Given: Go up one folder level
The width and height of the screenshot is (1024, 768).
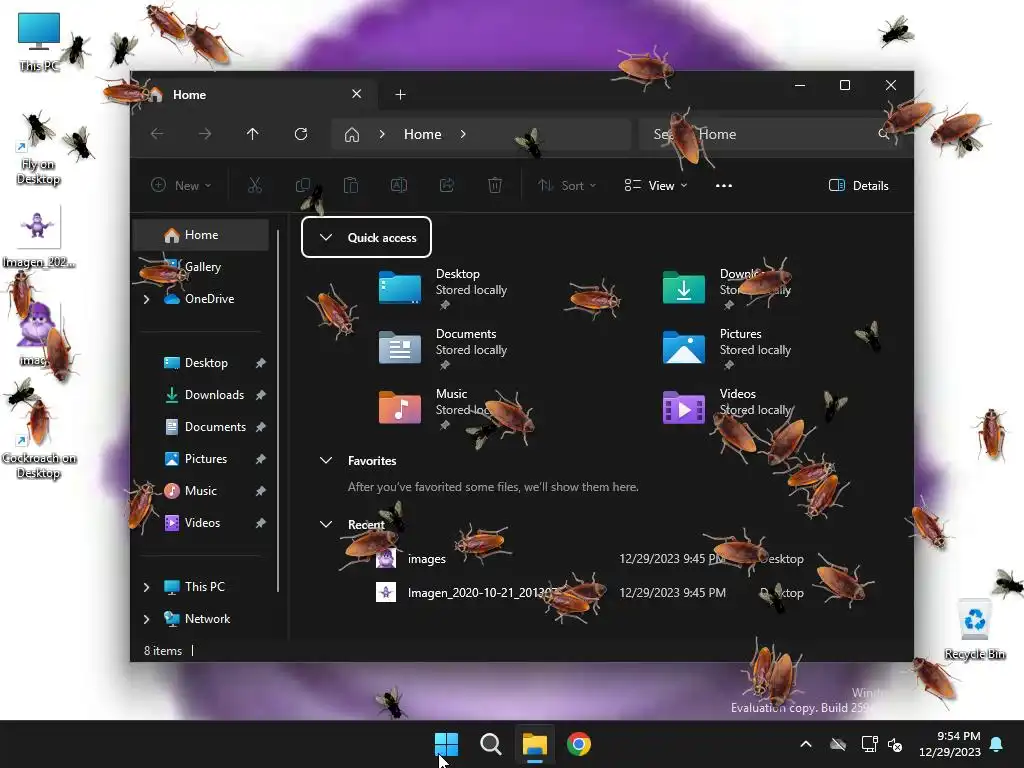Looking at the screenshot, I should tap(253, 134).
